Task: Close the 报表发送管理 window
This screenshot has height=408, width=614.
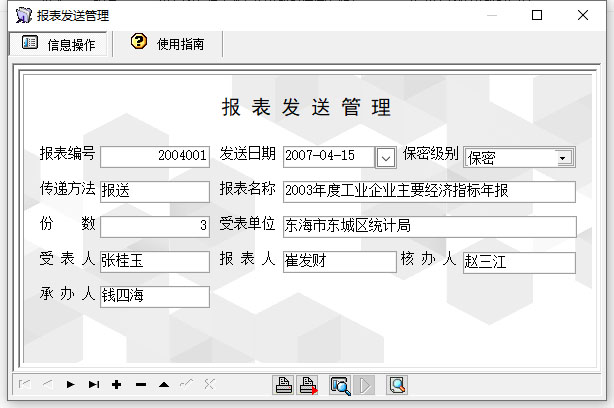Action: point(583,15)
